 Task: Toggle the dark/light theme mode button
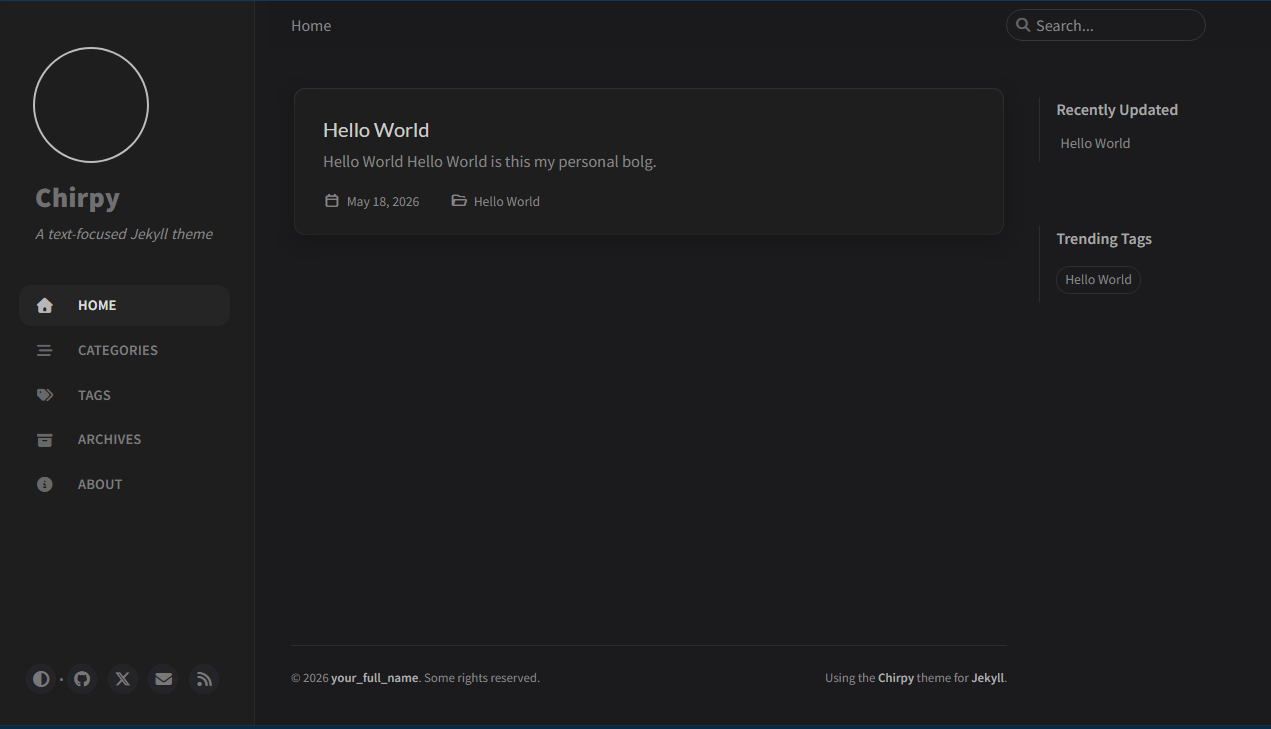tap(41, 679)
